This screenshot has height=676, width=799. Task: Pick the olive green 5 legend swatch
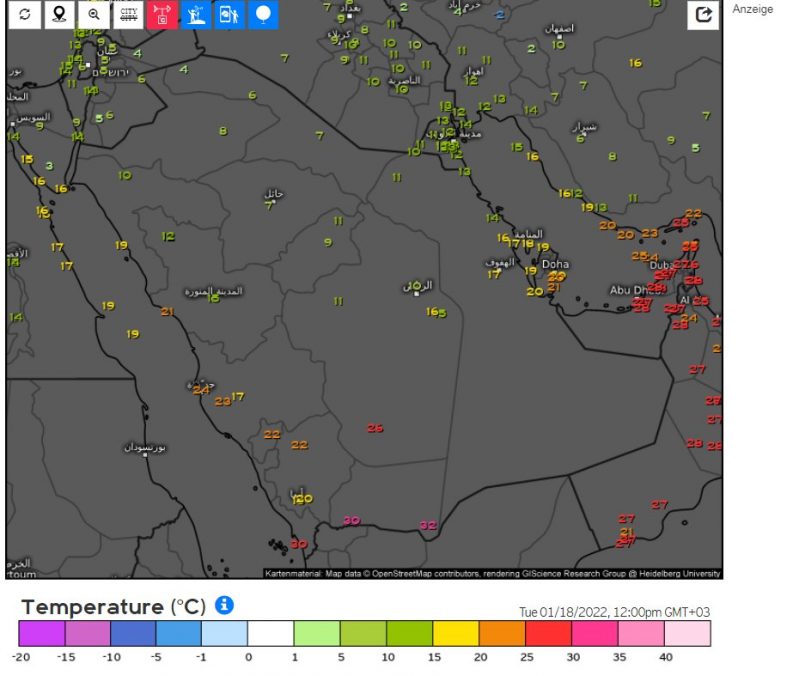click(363, 633)
